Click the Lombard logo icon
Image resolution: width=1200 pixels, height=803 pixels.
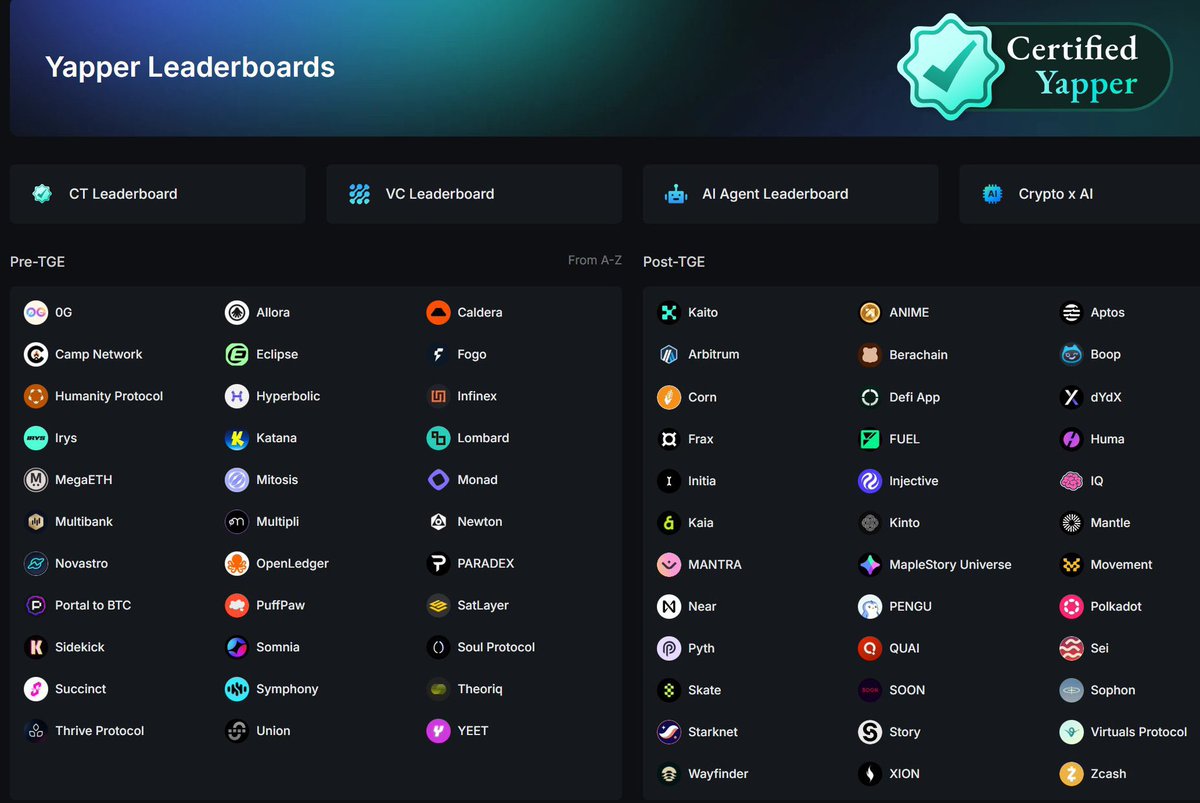pyautogui.click(x=438, y=438)
